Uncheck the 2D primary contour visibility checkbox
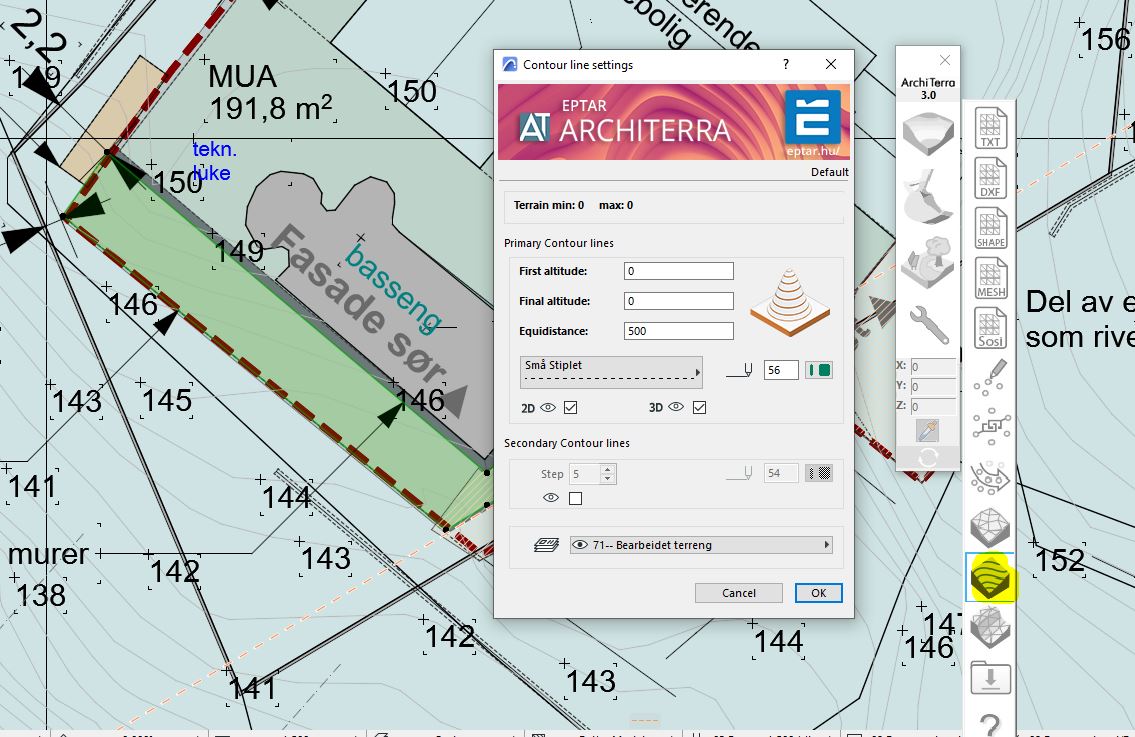The image size is (1135, 737). pos(570,407)
